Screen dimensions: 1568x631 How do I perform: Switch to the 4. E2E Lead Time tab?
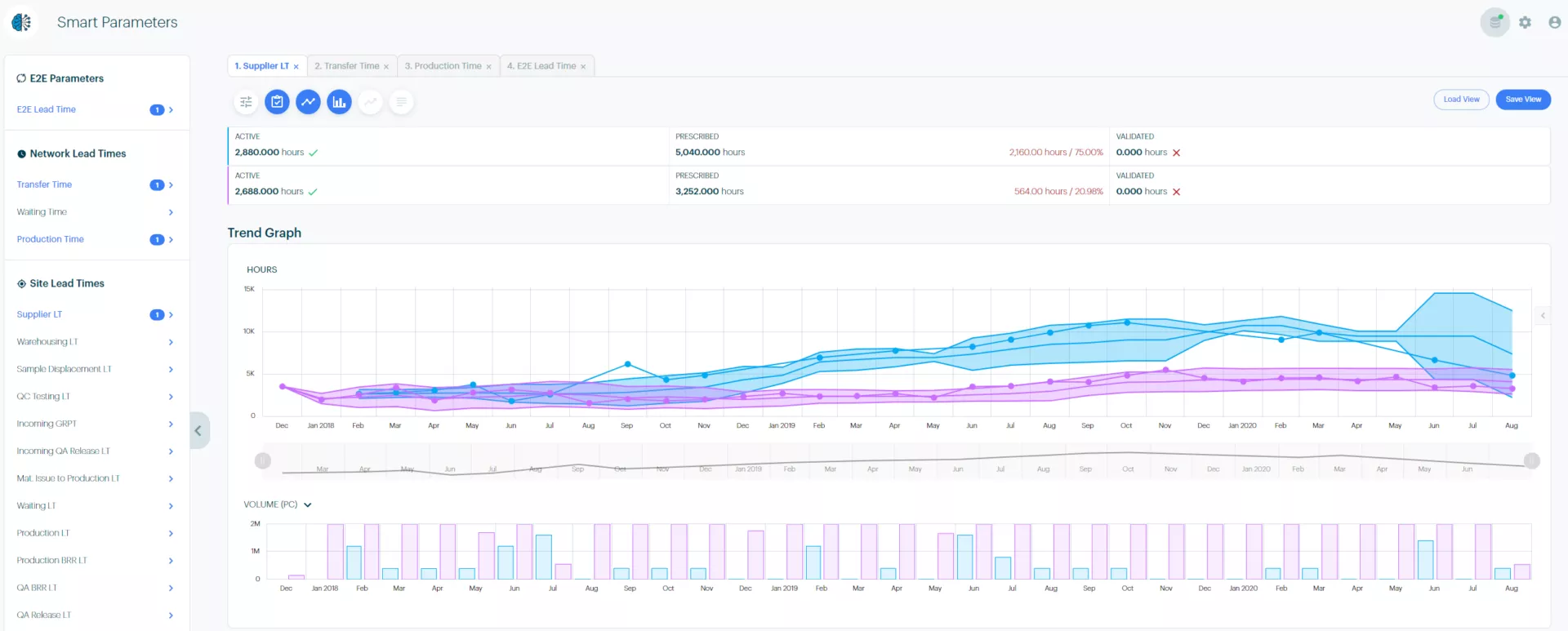coord(541,66)
